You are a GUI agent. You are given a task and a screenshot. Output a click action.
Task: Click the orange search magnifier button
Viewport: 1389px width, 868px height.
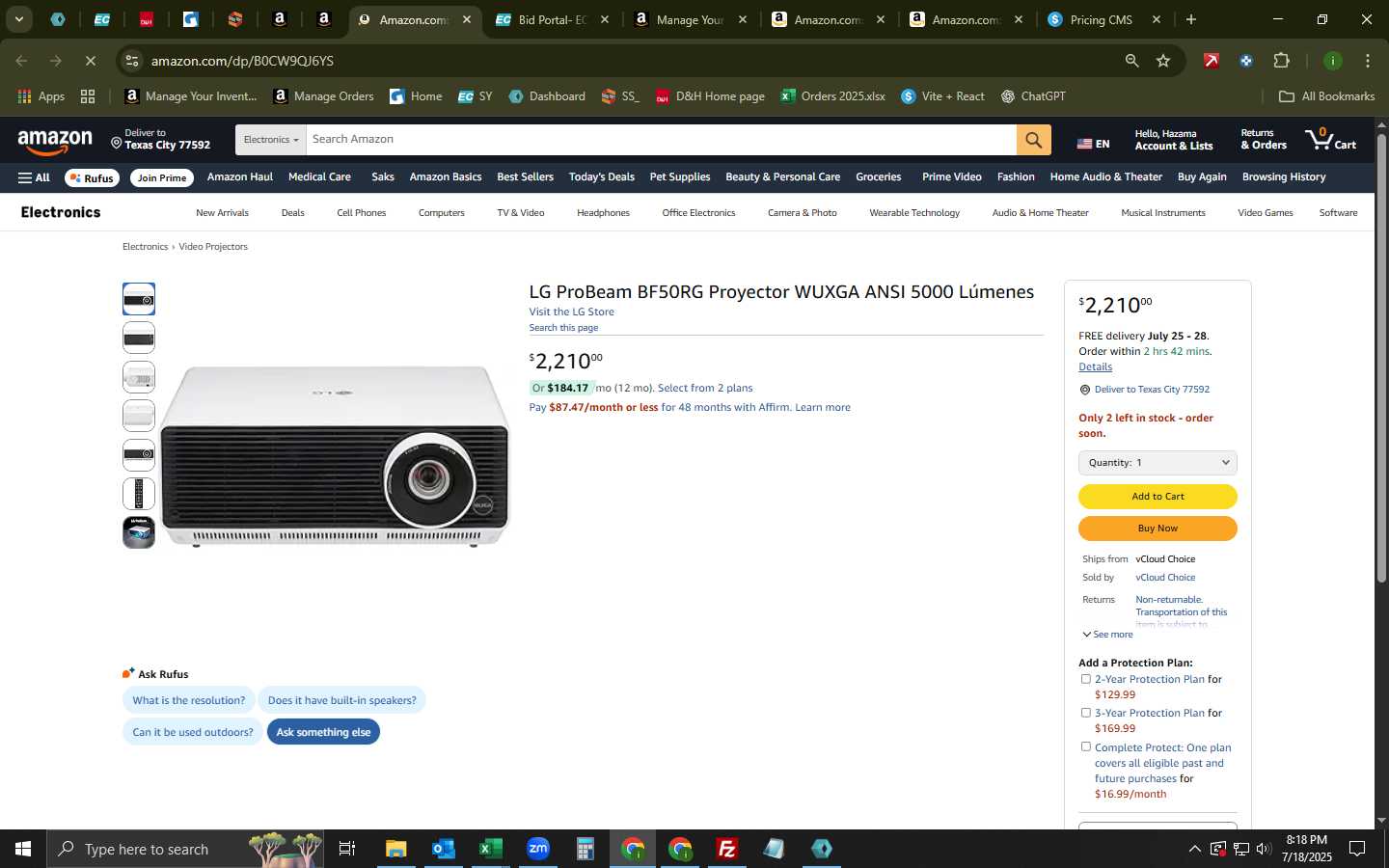tap(1033, 140)
